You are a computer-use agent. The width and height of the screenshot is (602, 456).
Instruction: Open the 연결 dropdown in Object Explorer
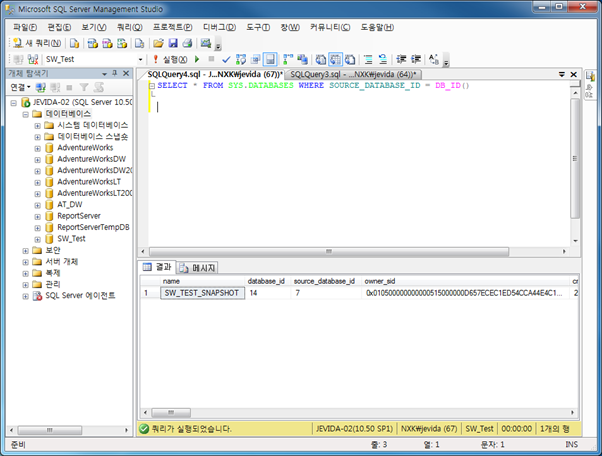(x=20, y=88)
